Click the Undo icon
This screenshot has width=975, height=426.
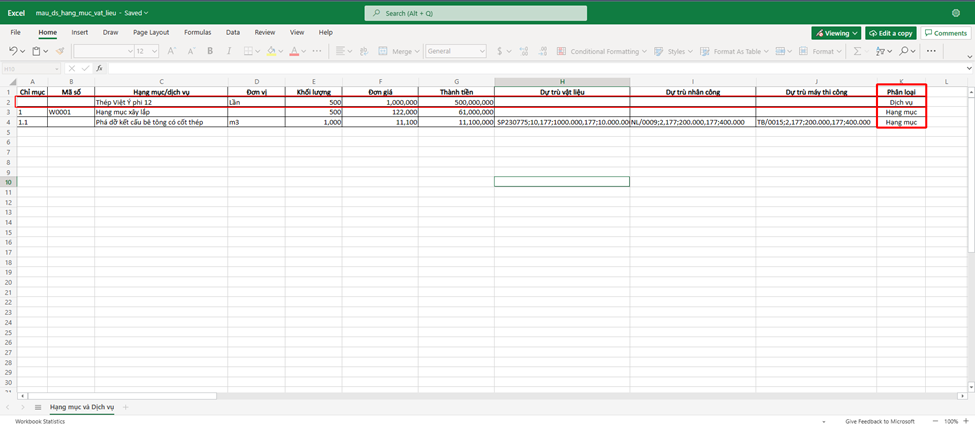(14, 51)
